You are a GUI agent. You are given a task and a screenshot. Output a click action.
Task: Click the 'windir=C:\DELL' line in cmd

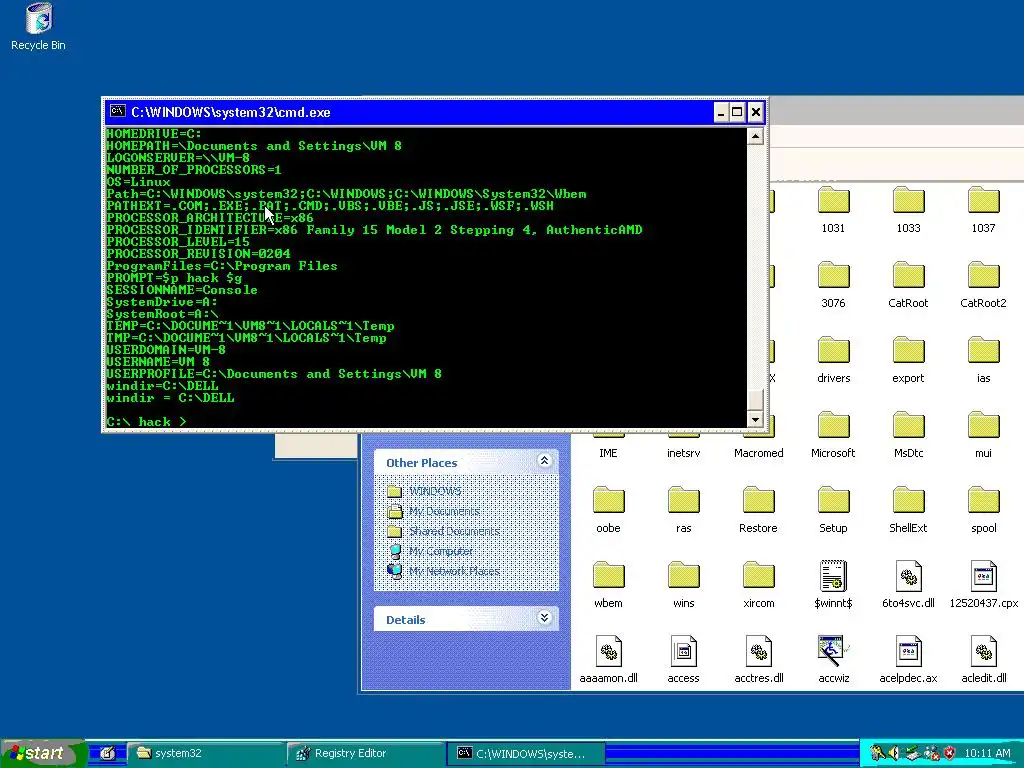(x=162, y=386)
